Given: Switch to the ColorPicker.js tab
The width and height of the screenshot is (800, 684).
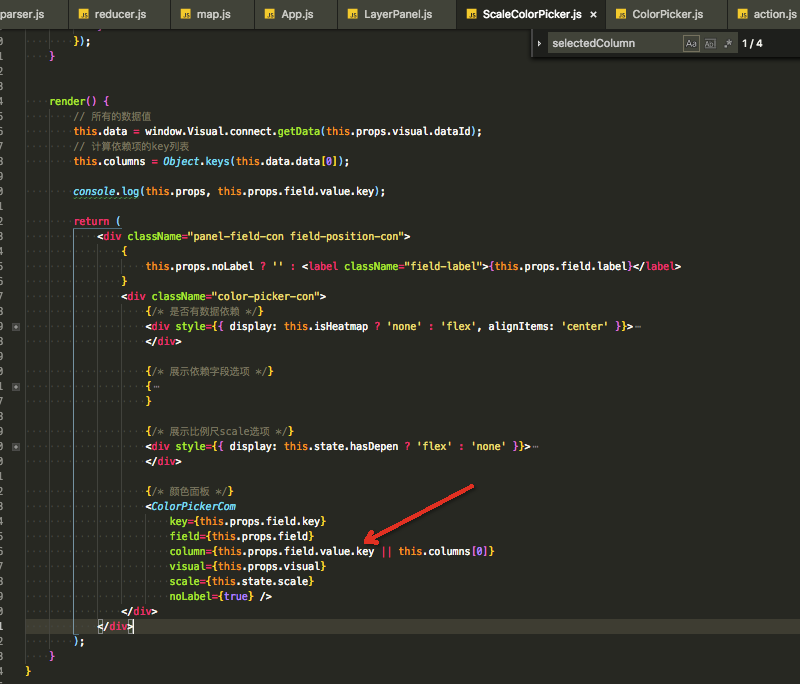Looking at the screenshot, I should (x=666, y=14).
